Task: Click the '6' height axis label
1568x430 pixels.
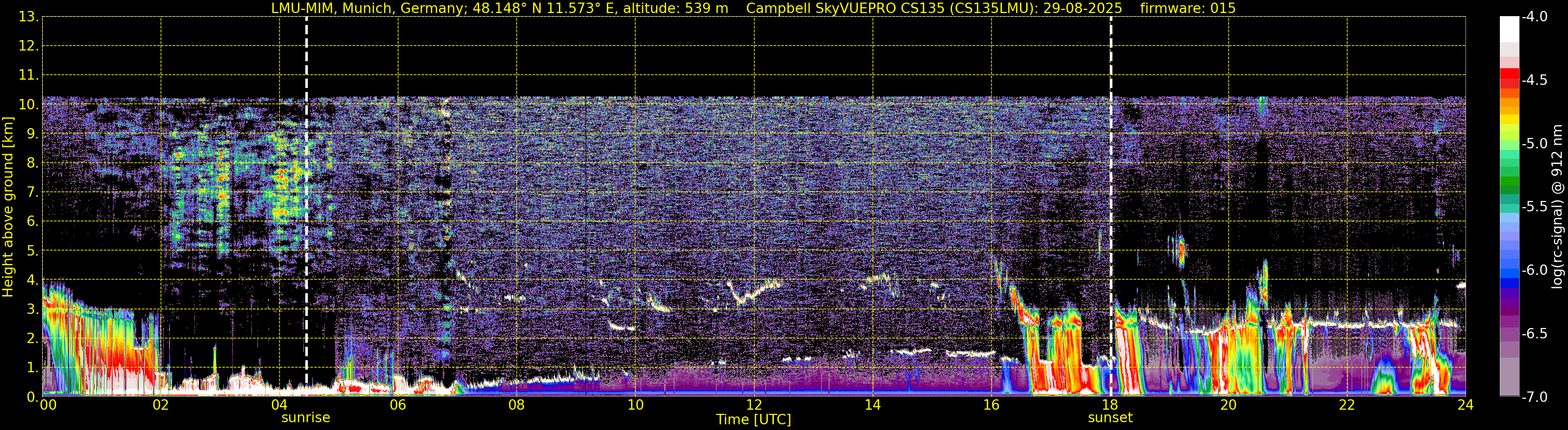Action: (32, 222)
